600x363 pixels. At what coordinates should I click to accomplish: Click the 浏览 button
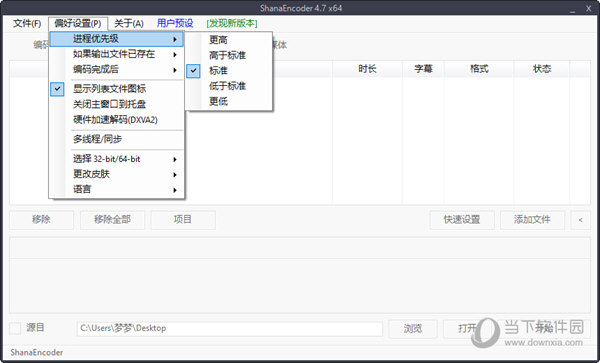413,329
